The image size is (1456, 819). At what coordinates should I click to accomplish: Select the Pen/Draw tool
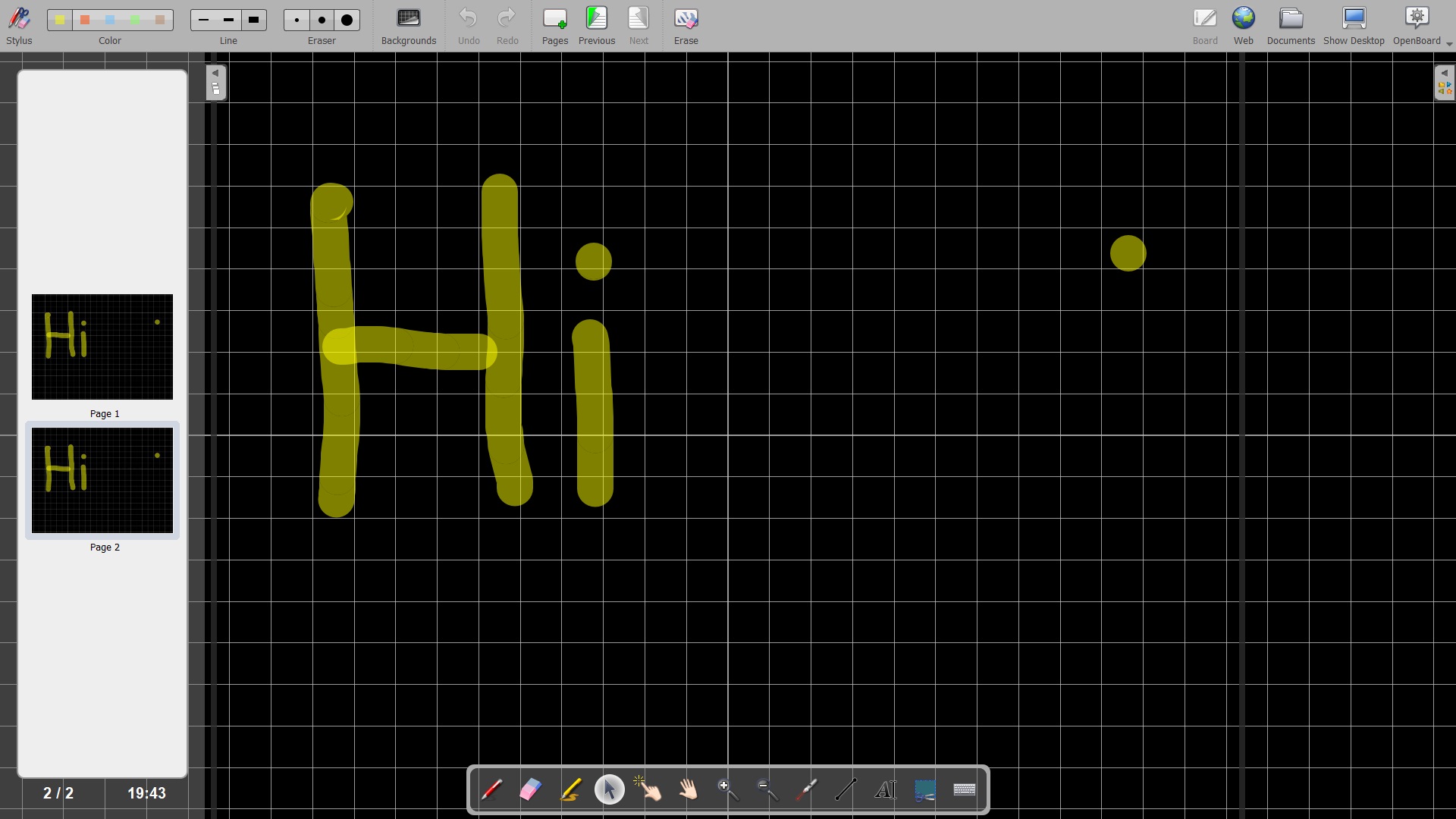(492, 789)
